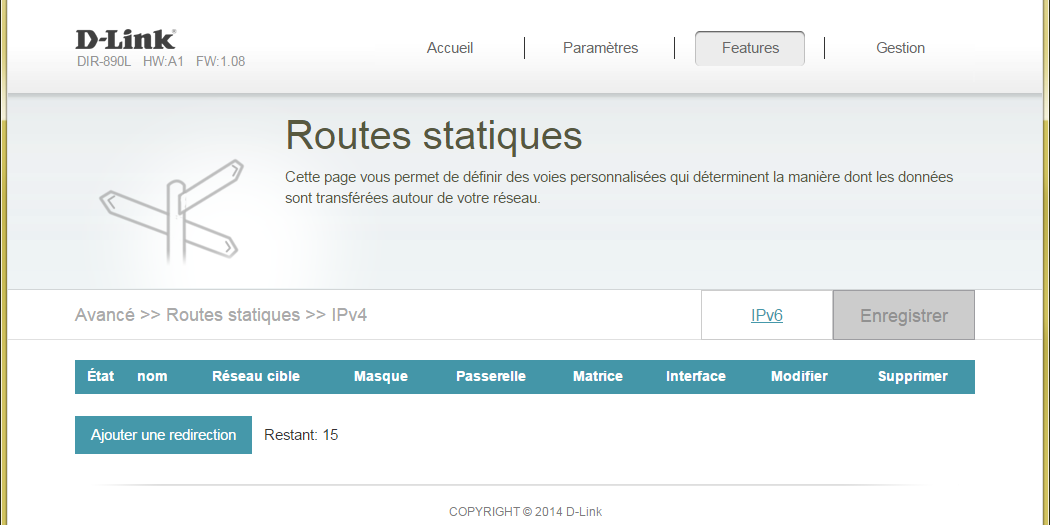Switch to the IPv6 routes page

(766, 316)
